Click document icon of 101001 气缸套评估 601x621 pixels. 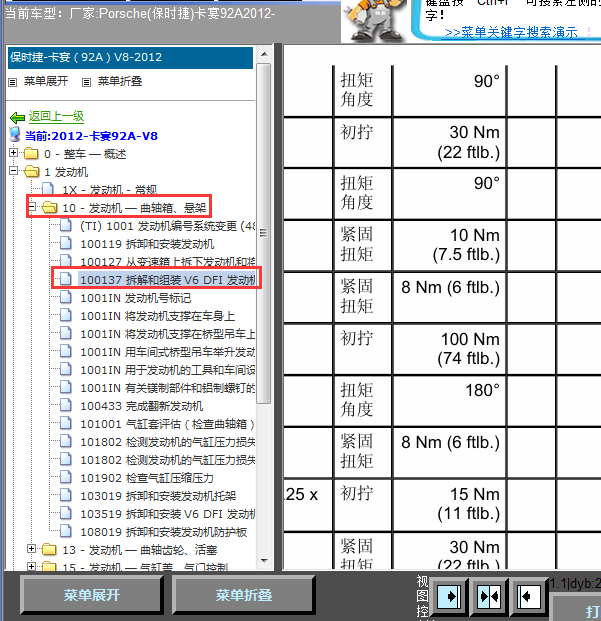pyautogui.click(x=66, y=423)
